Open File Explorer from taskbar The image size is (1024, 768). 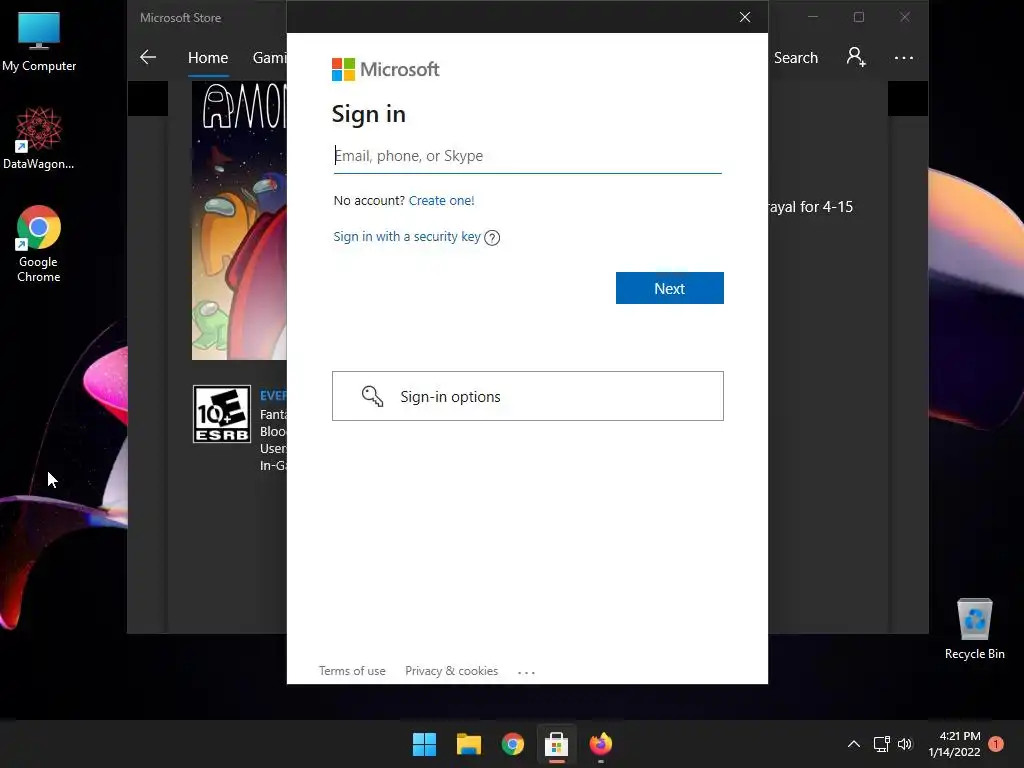[x=469, y=744]
